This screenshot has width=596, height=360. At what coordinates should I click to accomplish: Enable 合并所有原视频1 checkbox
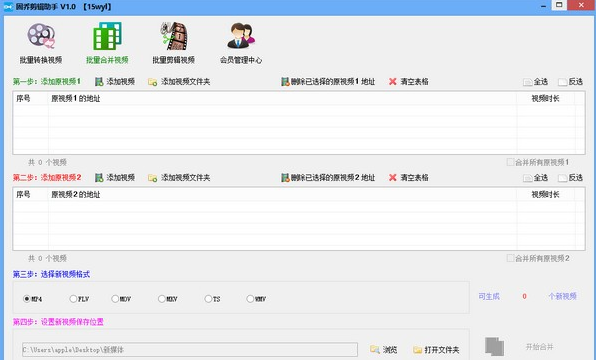point(510,162)
